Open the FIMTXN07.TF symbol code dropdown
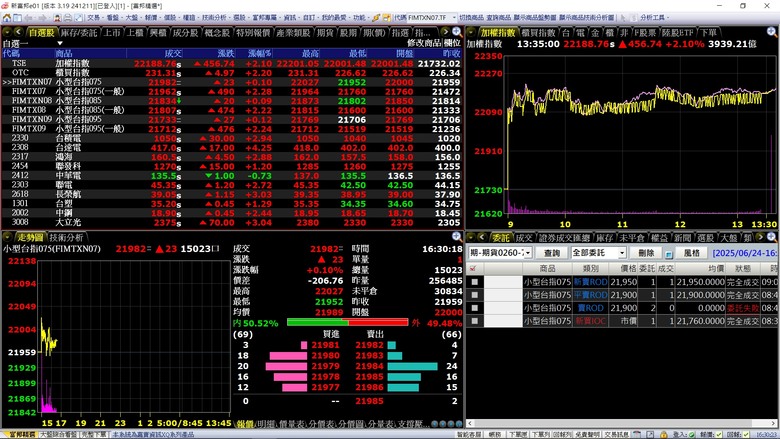The height and width of the screenshot is (439, 780). pyautogui.click(x=454, y=17)
